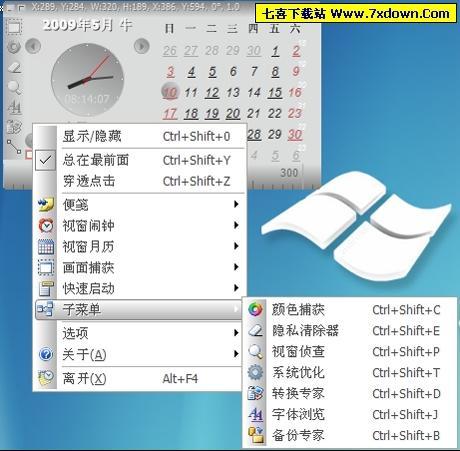Viewport: 460px width, 451px height.
Task: Click the color wheel icon for 颜色捕获
Action: (x=255, y=310)
